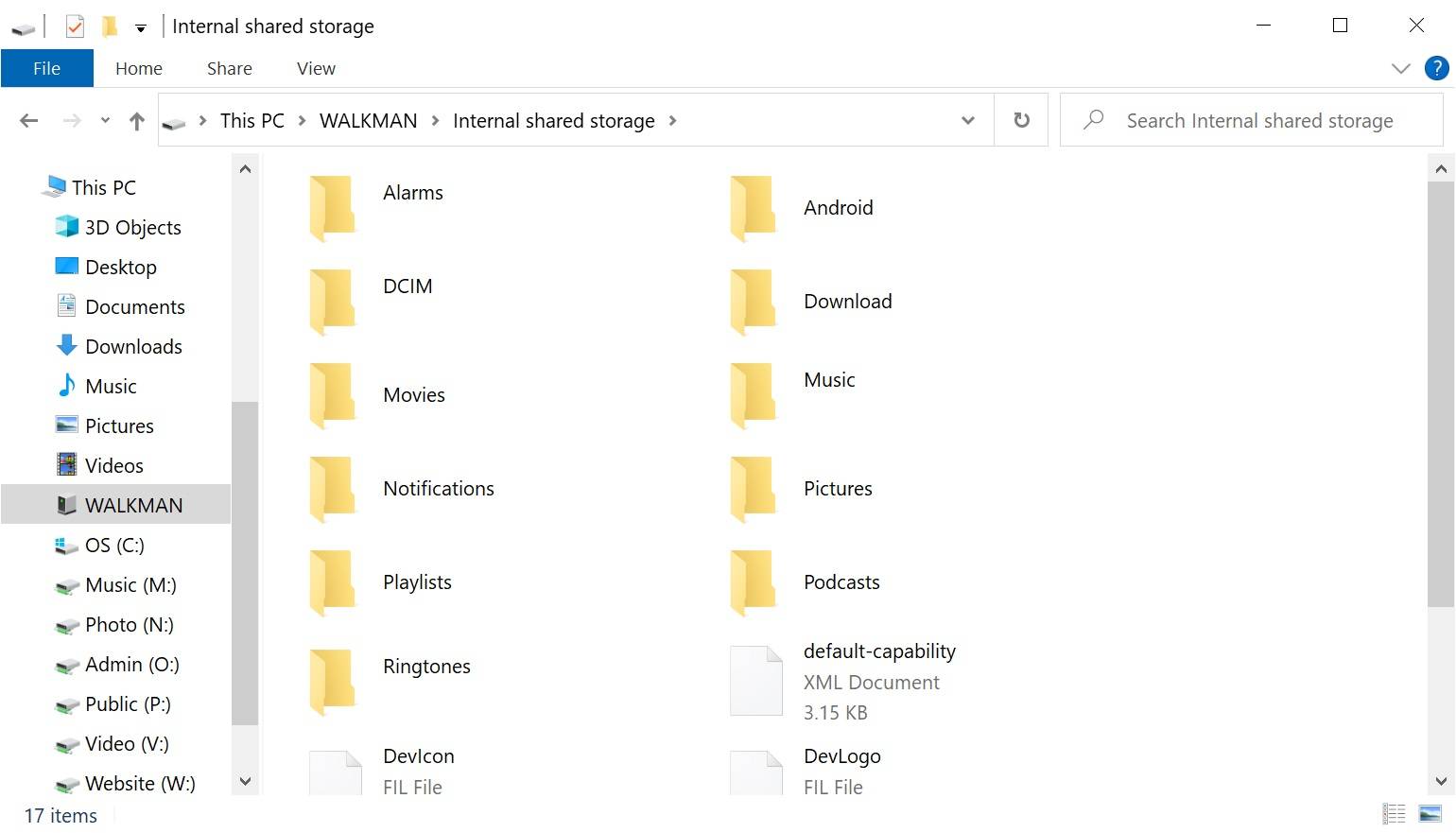This screenshot has height=833, width=1456.
Task: Select the Pictures folder icon in file list
Action: click(754, 489)
